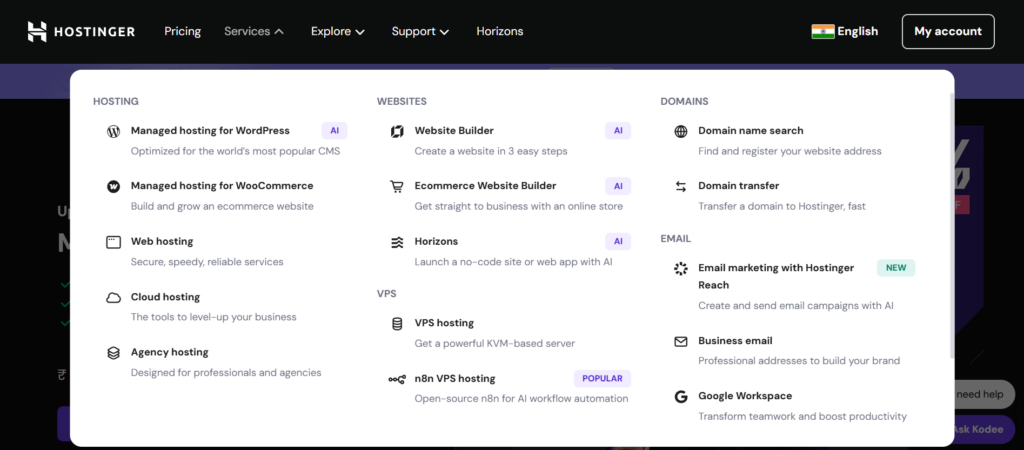Click the browser window icon beside Web hosting

coord(114,242)
